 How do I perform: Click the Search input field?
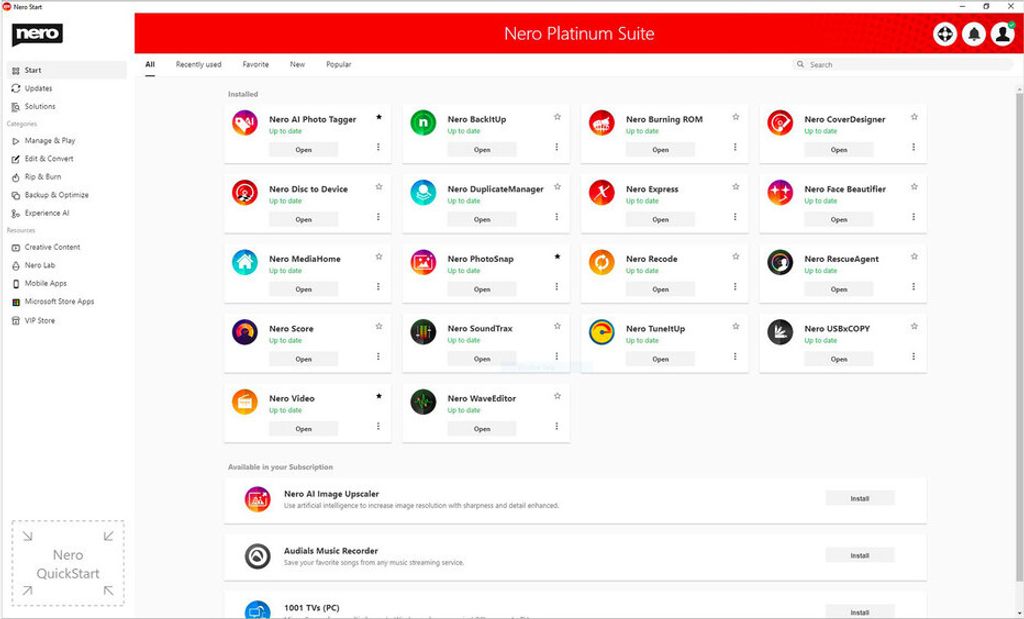tap(903, 65)
